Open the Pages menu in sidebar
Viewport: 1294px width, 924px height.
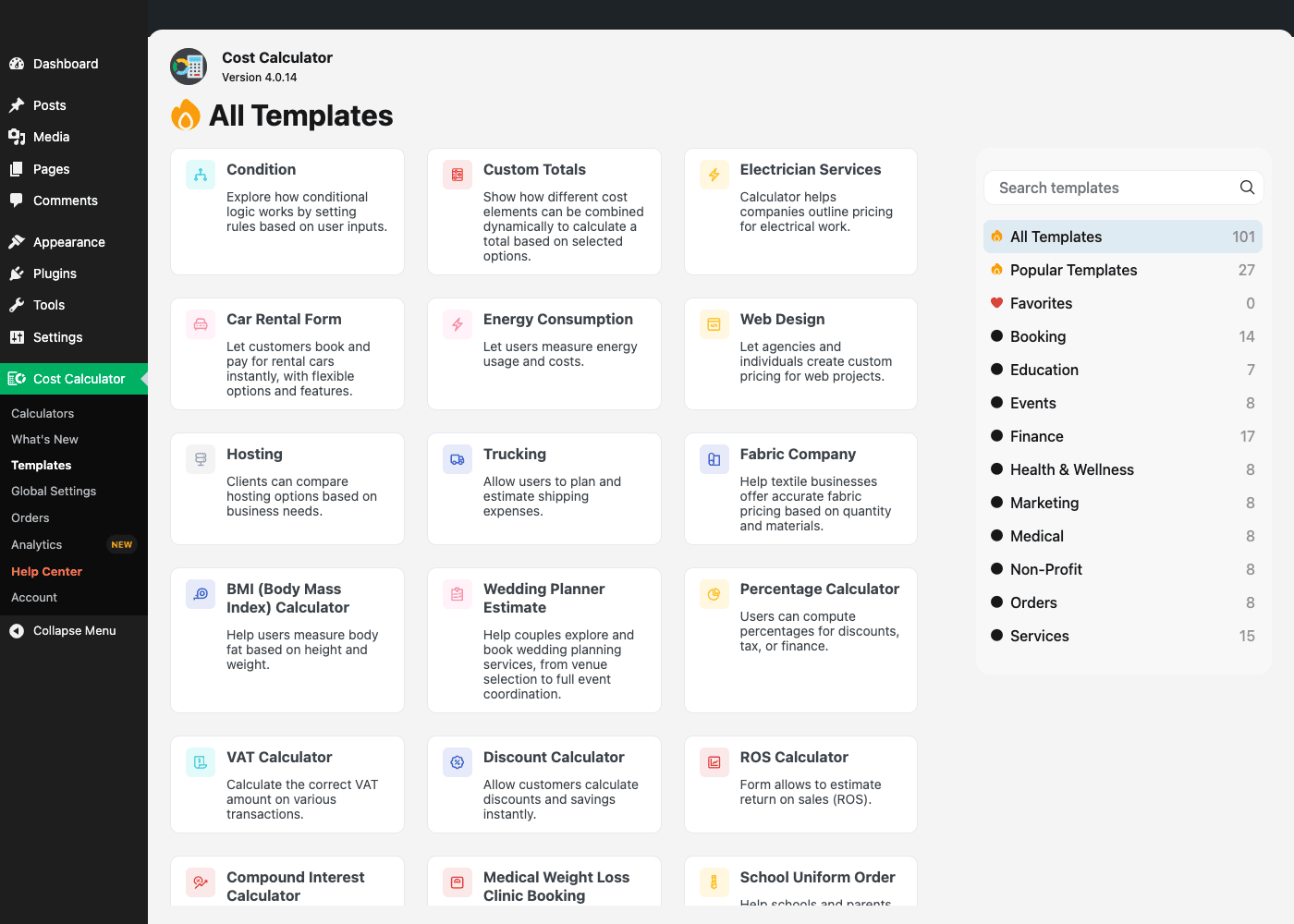pos(74,169)
